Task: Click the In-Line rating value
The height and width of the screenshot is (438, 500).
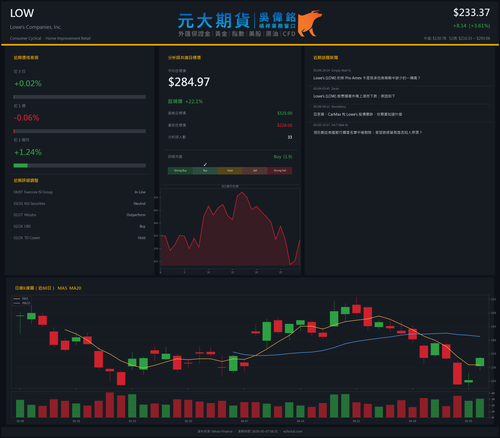Action: coord(140,192)
